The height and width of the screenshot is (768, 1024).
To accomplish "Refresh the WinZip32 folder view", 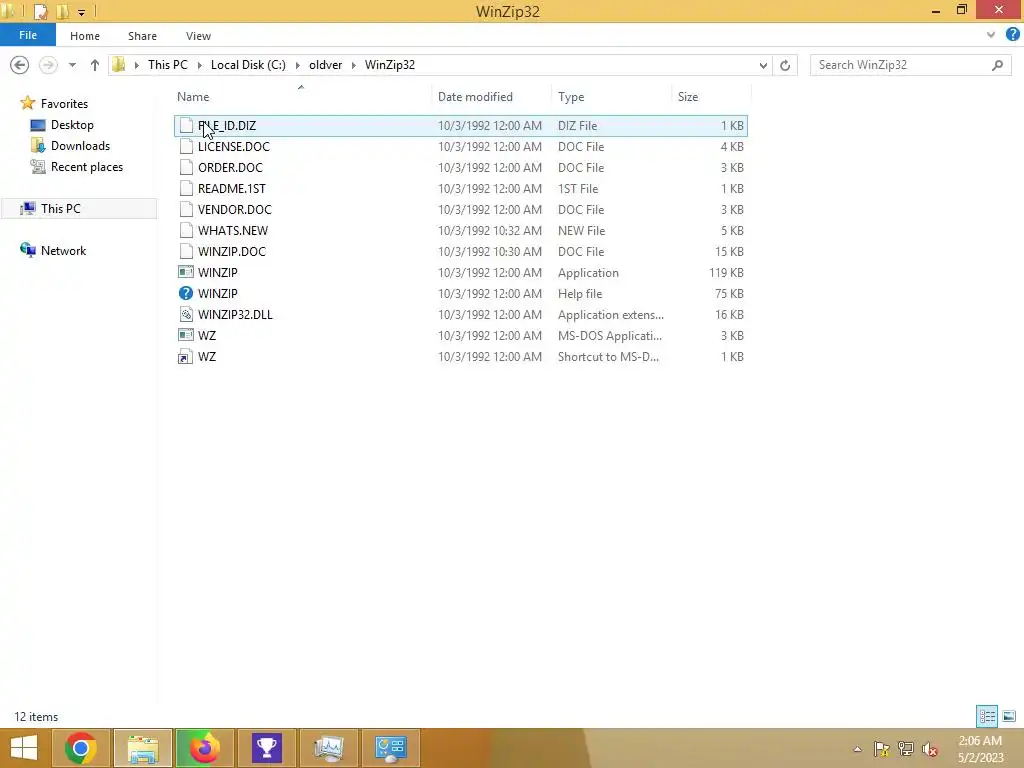I will [x=785, y=65].
